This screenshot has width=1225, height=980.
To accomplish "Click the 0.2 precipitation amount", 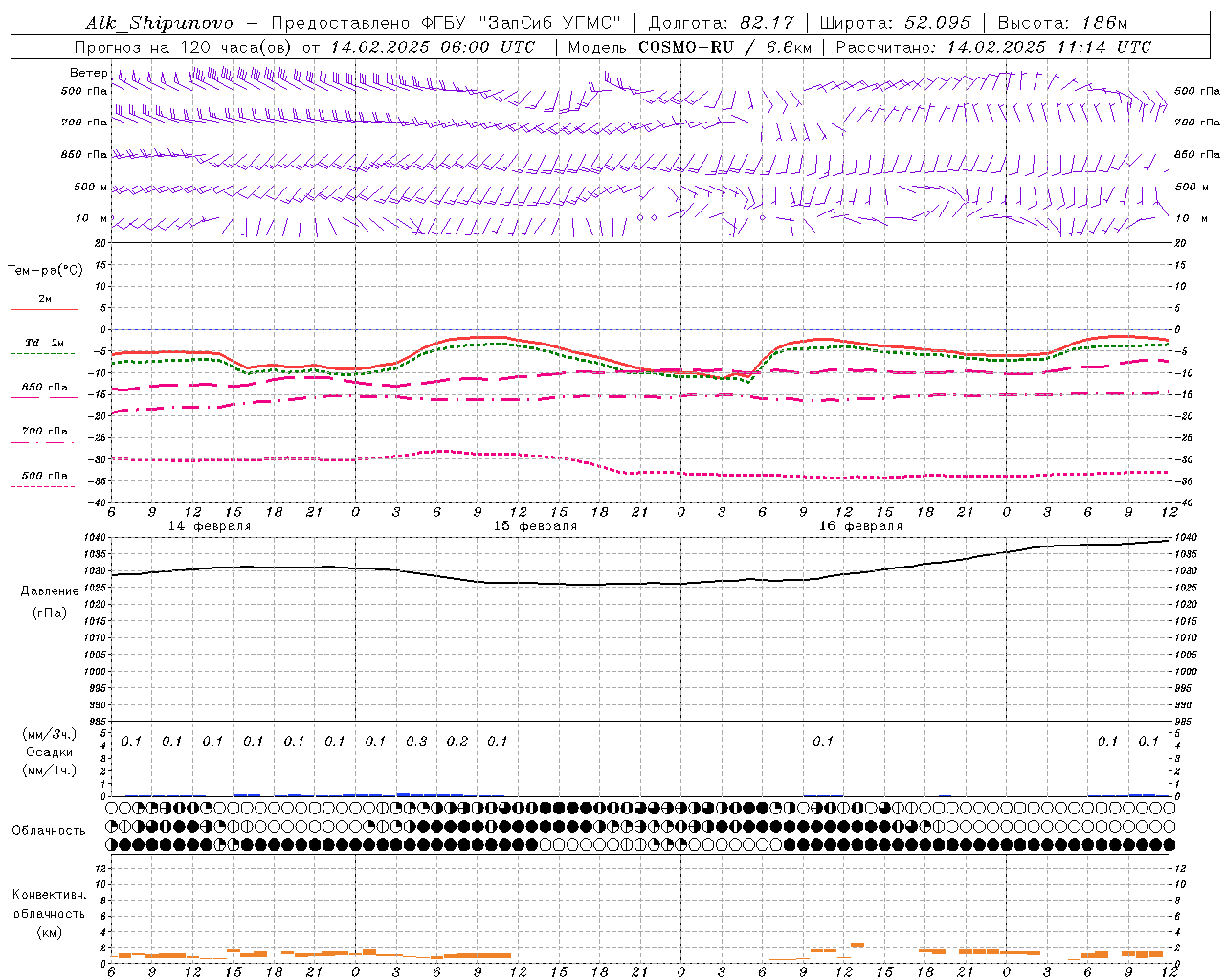I will 457,741.
